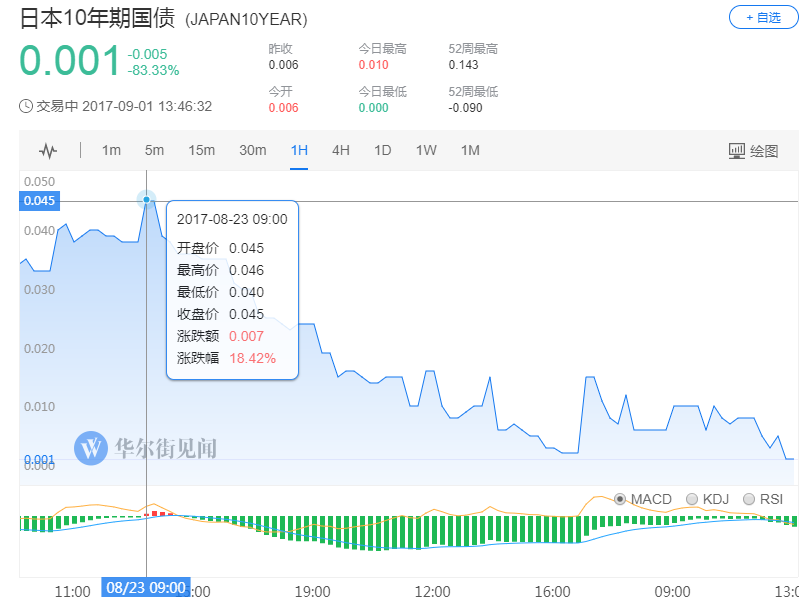Click the 0.045 price axis label
811x607 pixels.
[x=39, y=201]
